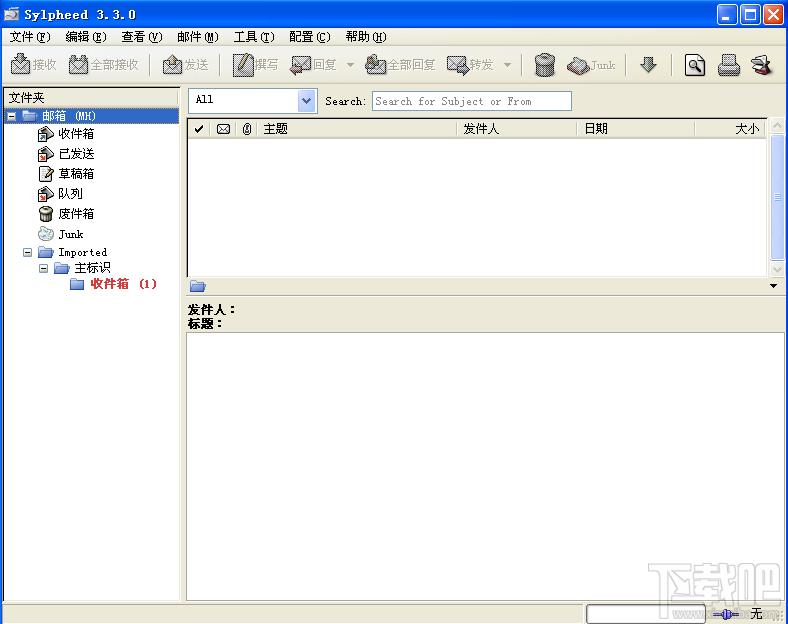
Task: Click the 文件夹 folder pane header
Action: [91, 97]
